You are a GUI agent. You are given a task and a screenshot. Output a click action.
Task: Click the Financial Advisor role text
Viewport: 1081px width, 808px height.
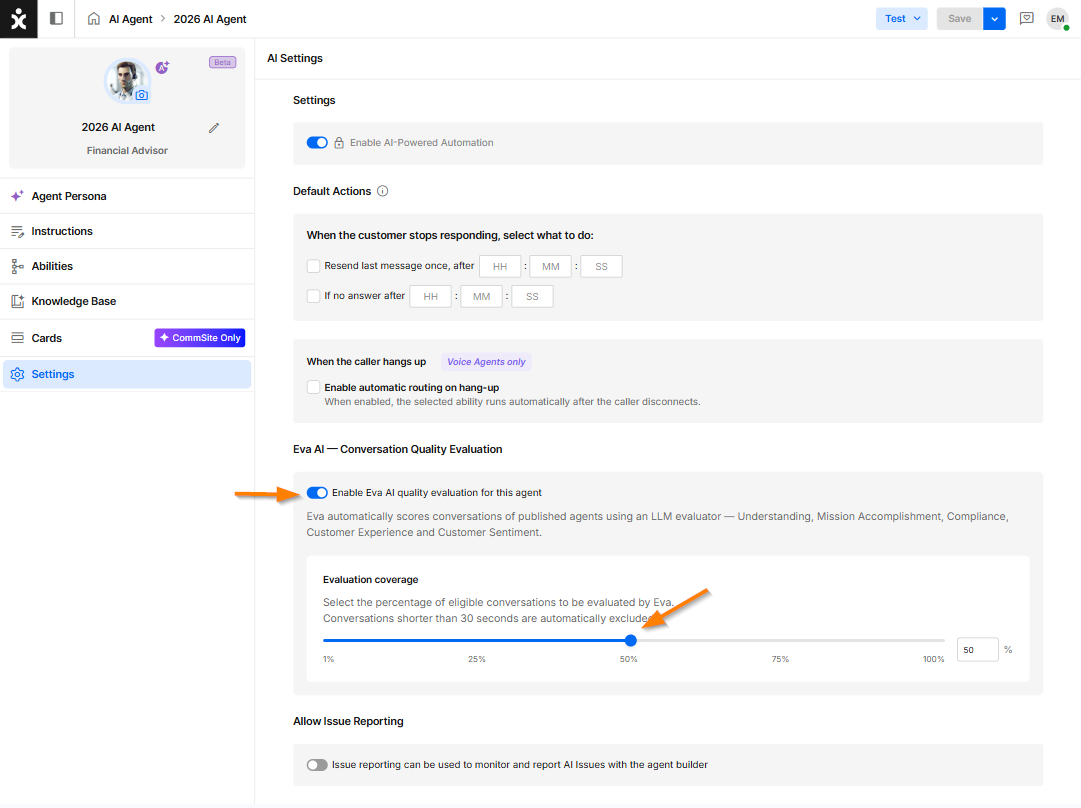(128, 150)
